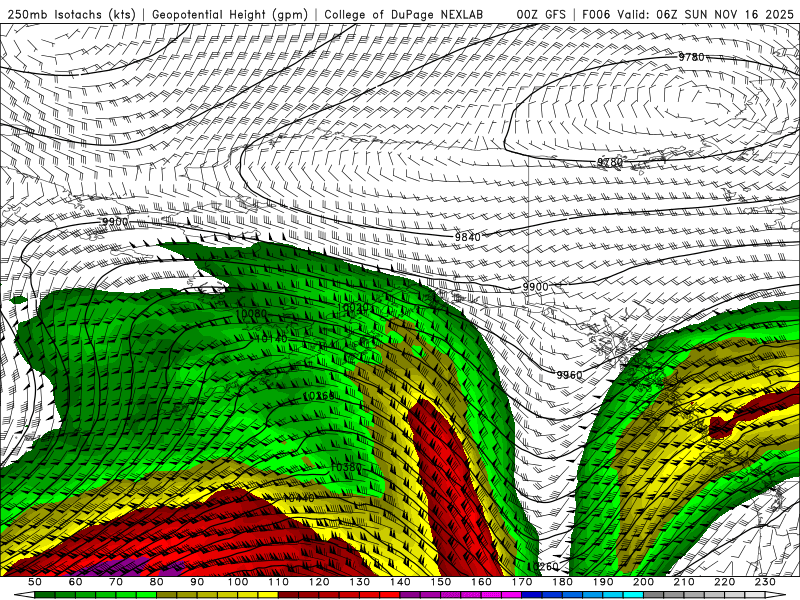Screen dimensions: 800x600
Task: Click the 190 kts color bar label
Action: (x=603, y=582)
